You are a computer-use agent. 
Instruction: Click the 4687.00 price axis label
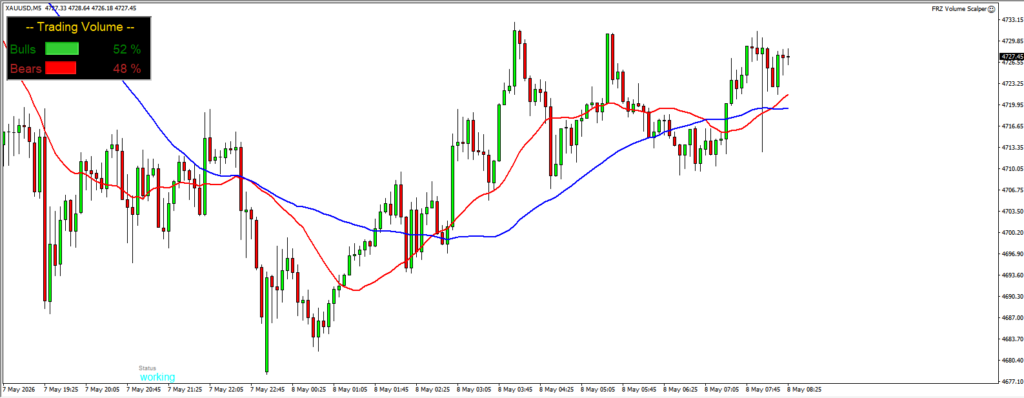tap(1011, 318)
